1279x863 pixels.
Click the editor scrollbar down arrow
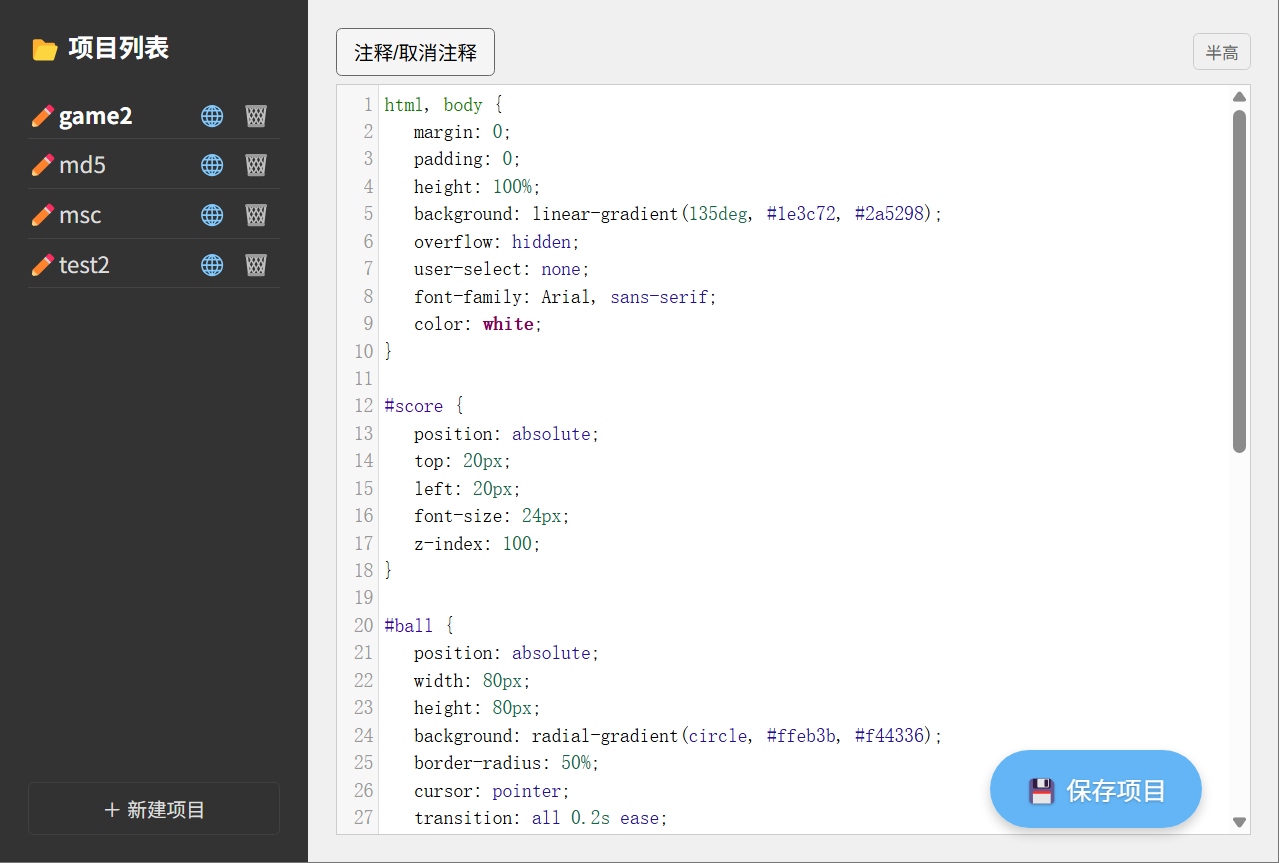(1240, 822)
